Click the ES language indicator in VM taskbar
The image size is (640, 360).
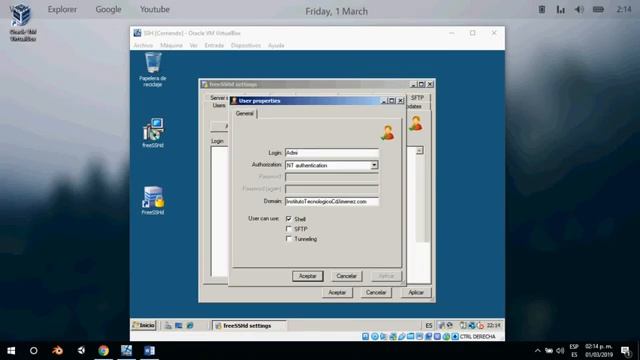click(429, 325)
